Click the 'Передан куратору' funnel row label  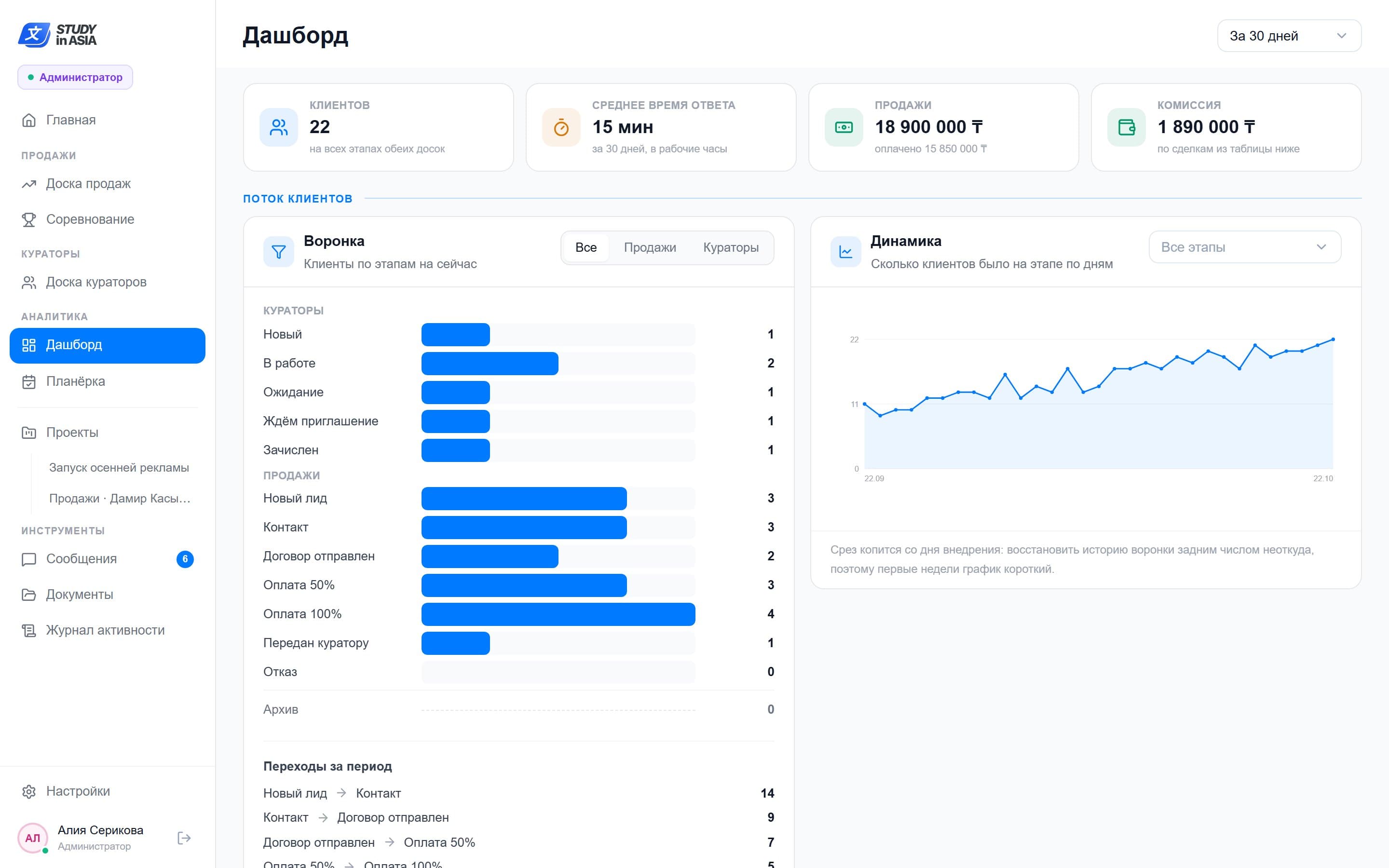pos(316,643)
